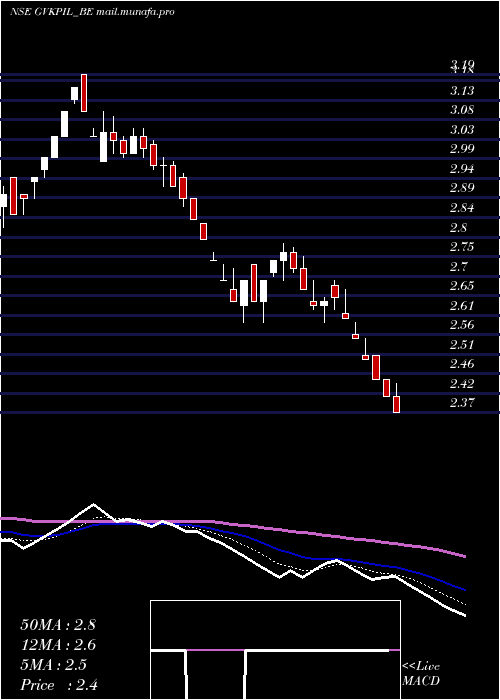500x700 pixels.
Task: Click the 2.61 price axis label
Action: [x=462, y=305]
